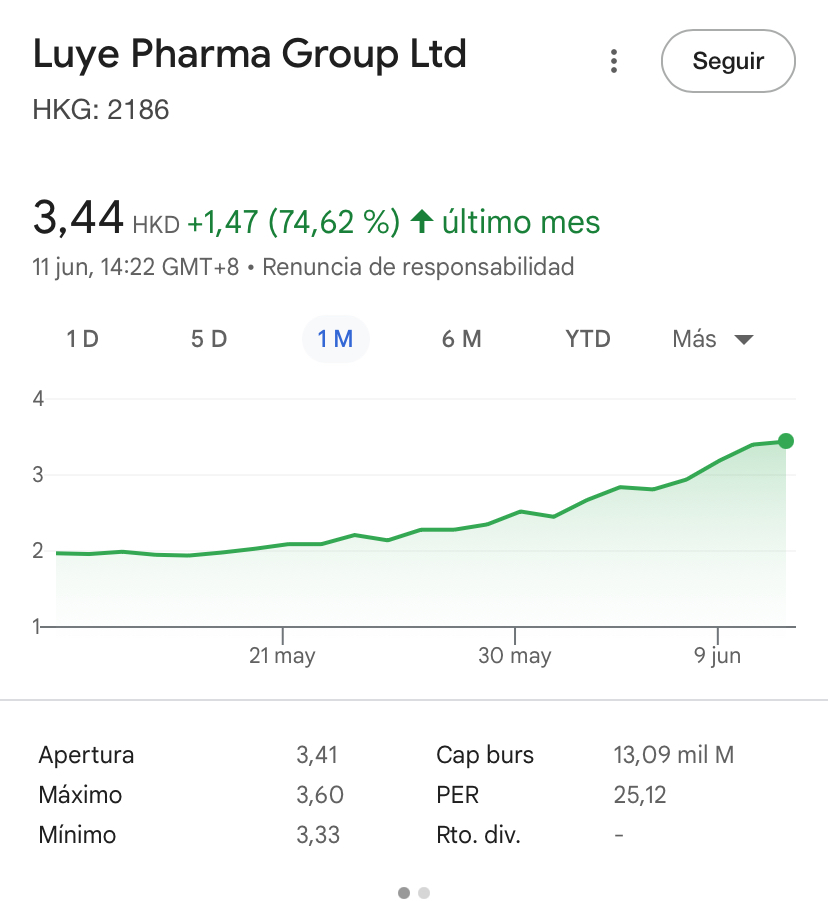Click the 9 jun axis marker
This screenshot has width=828, height=901.
[x=717, y=655]
